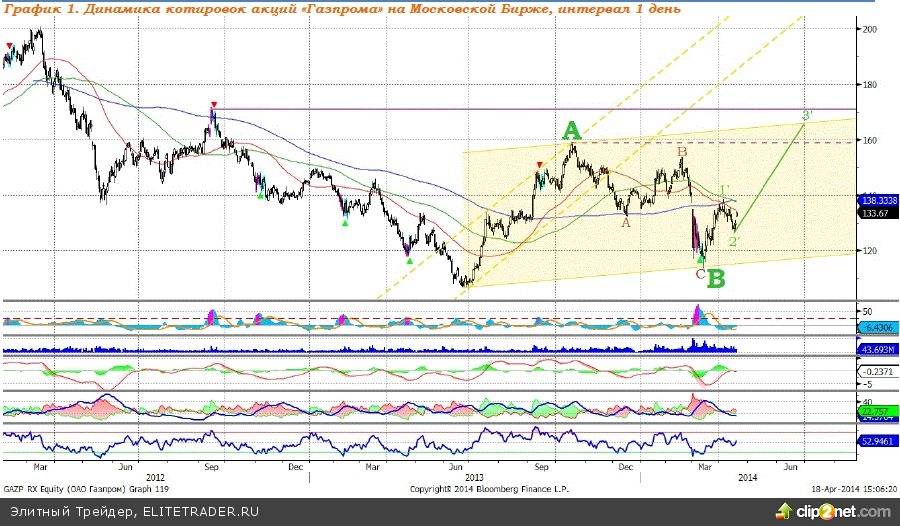900x526 pixels.
Task: Click the green 2' wave label
Action: coord(733,241)
